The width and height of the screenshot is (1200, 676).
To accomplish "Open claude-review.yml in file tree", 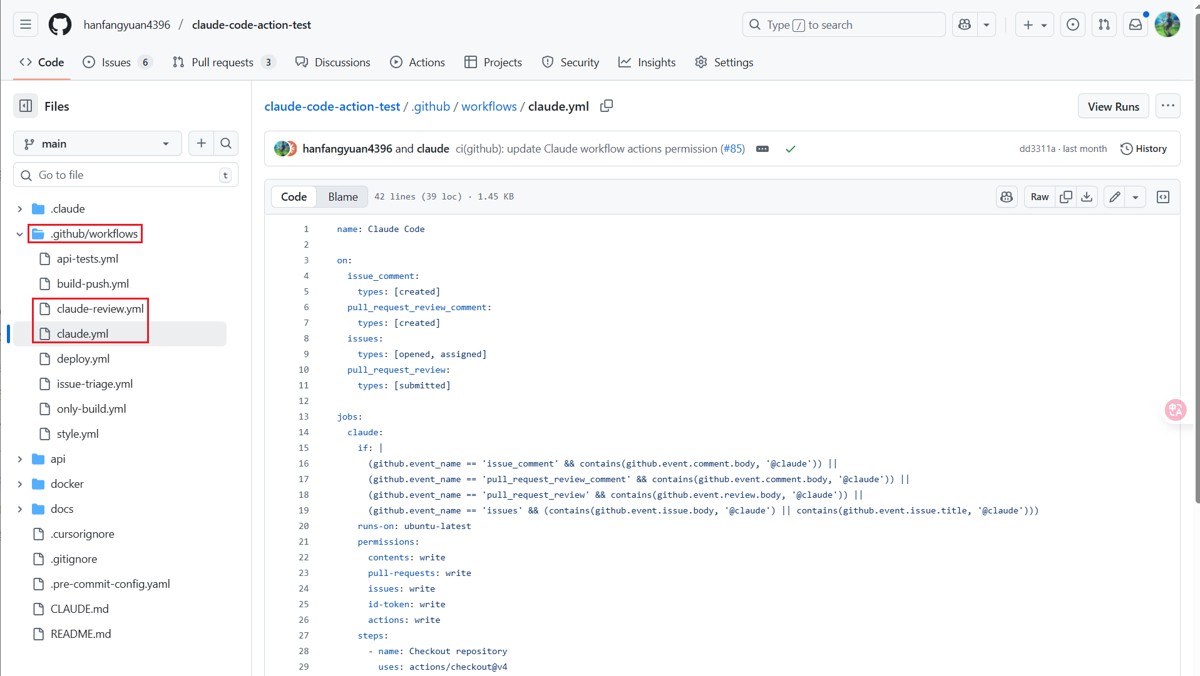I will pos(100,309).
